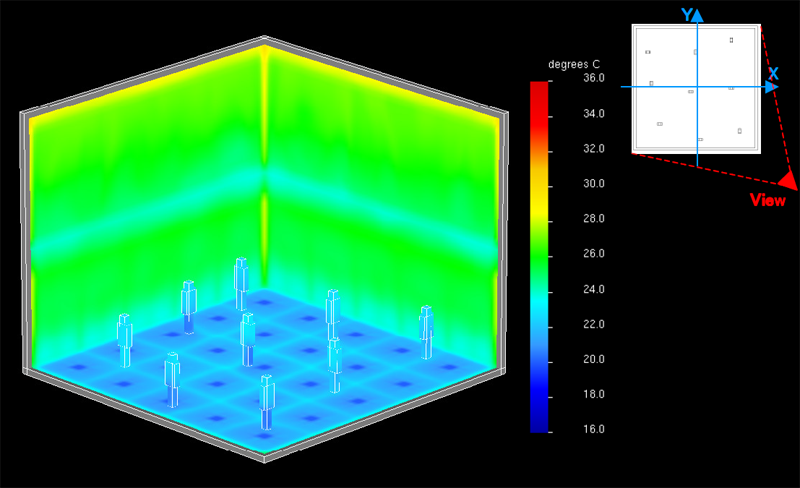Click the red "View" label

point(767,200)
